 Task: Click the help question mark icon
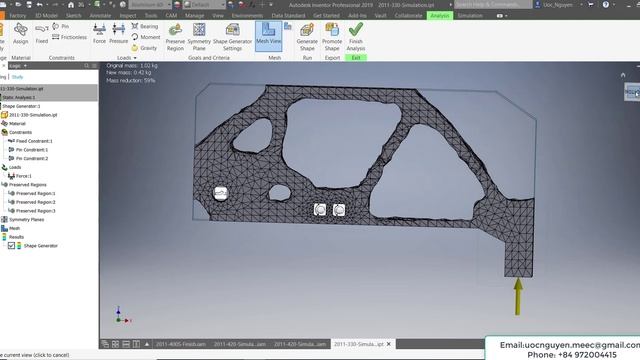606,5
